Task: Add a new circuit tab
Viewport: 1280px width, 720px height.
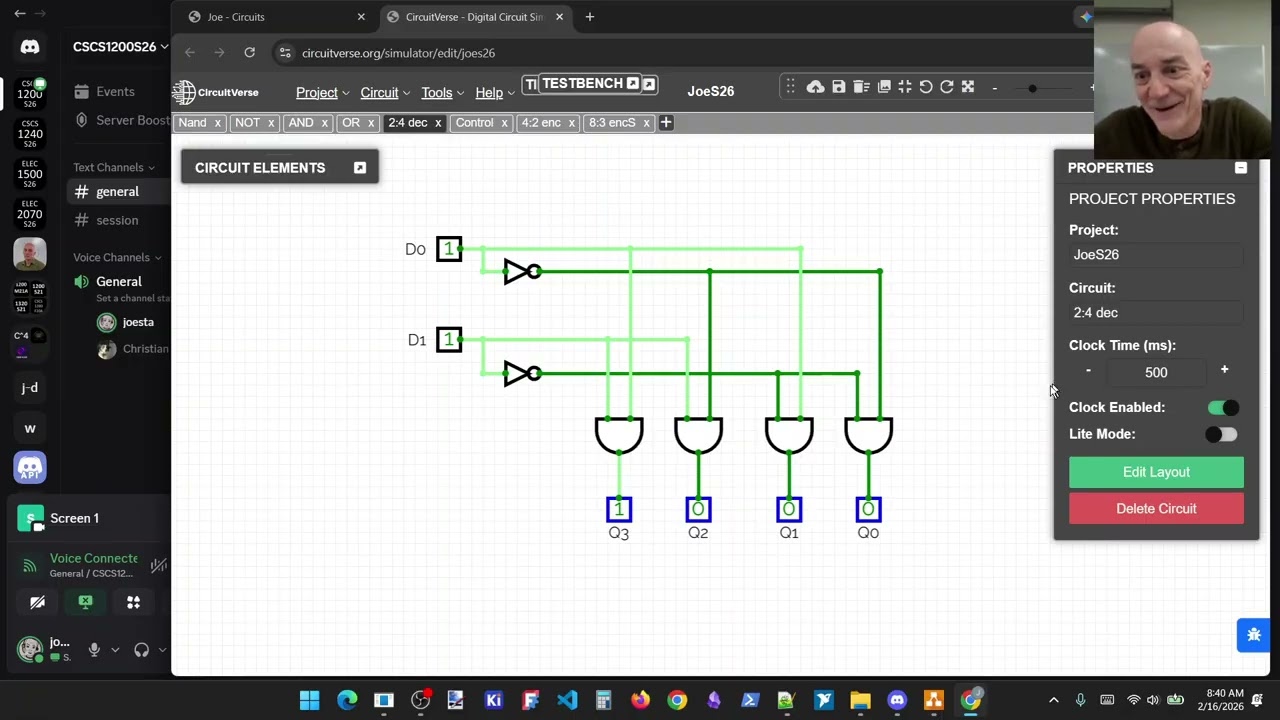Action: pyautogui.click(x=666, y=122)
